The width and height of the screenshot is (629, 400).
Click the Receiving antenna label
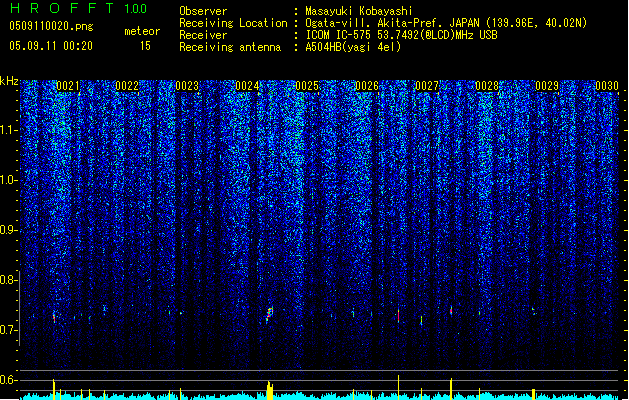(x=230, y=47)
